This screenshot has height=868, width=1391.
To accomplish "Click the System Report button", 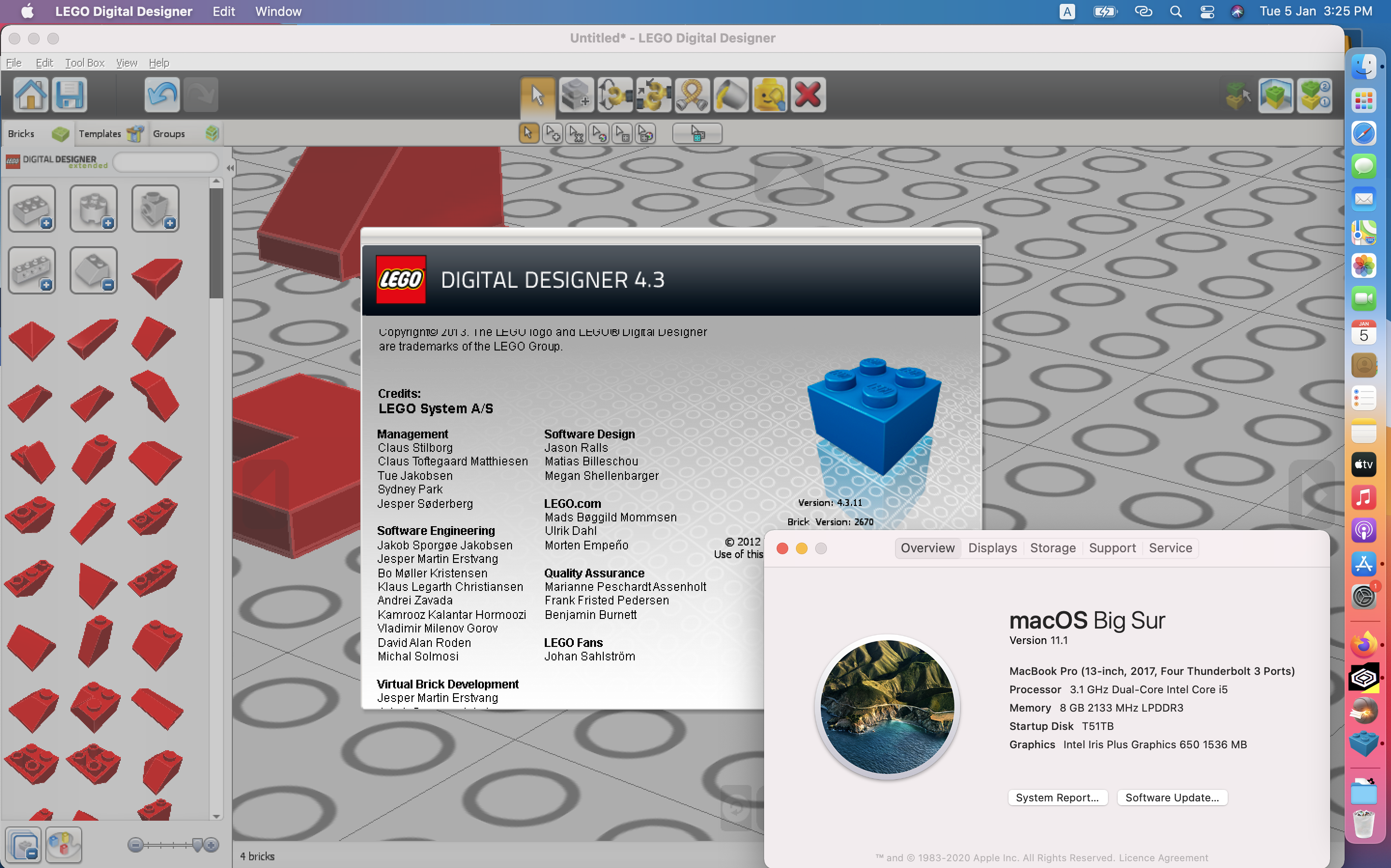I will (x=1057, y=797).
